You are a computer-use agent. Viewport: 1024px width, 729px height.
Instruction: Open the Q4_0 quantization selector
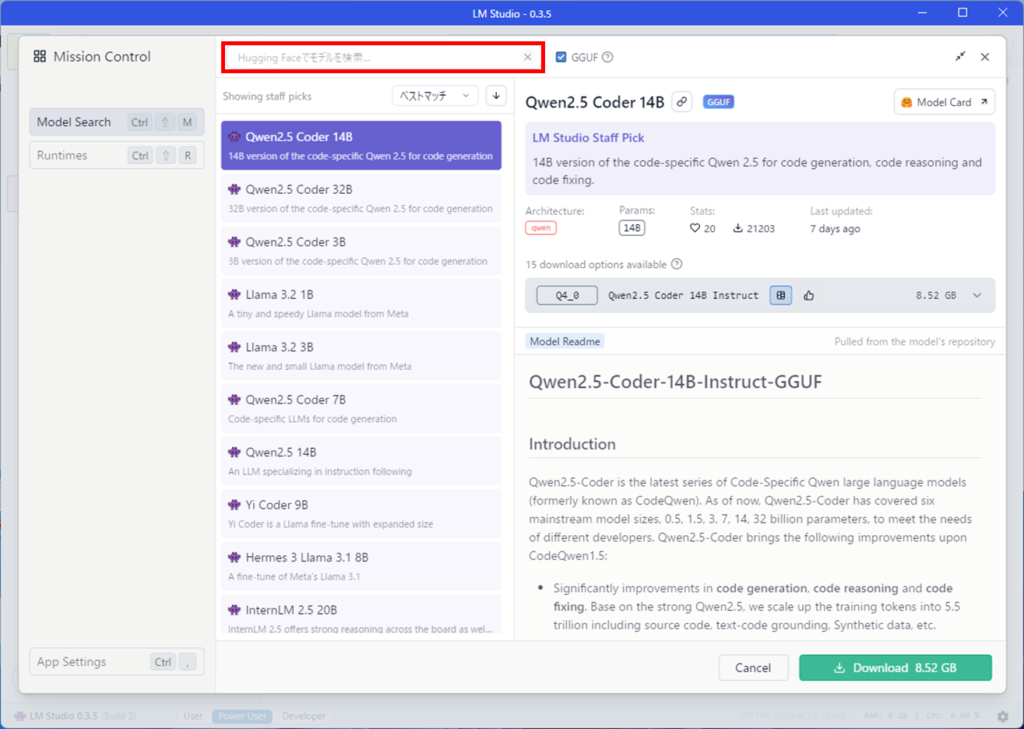tap(567, 295)
